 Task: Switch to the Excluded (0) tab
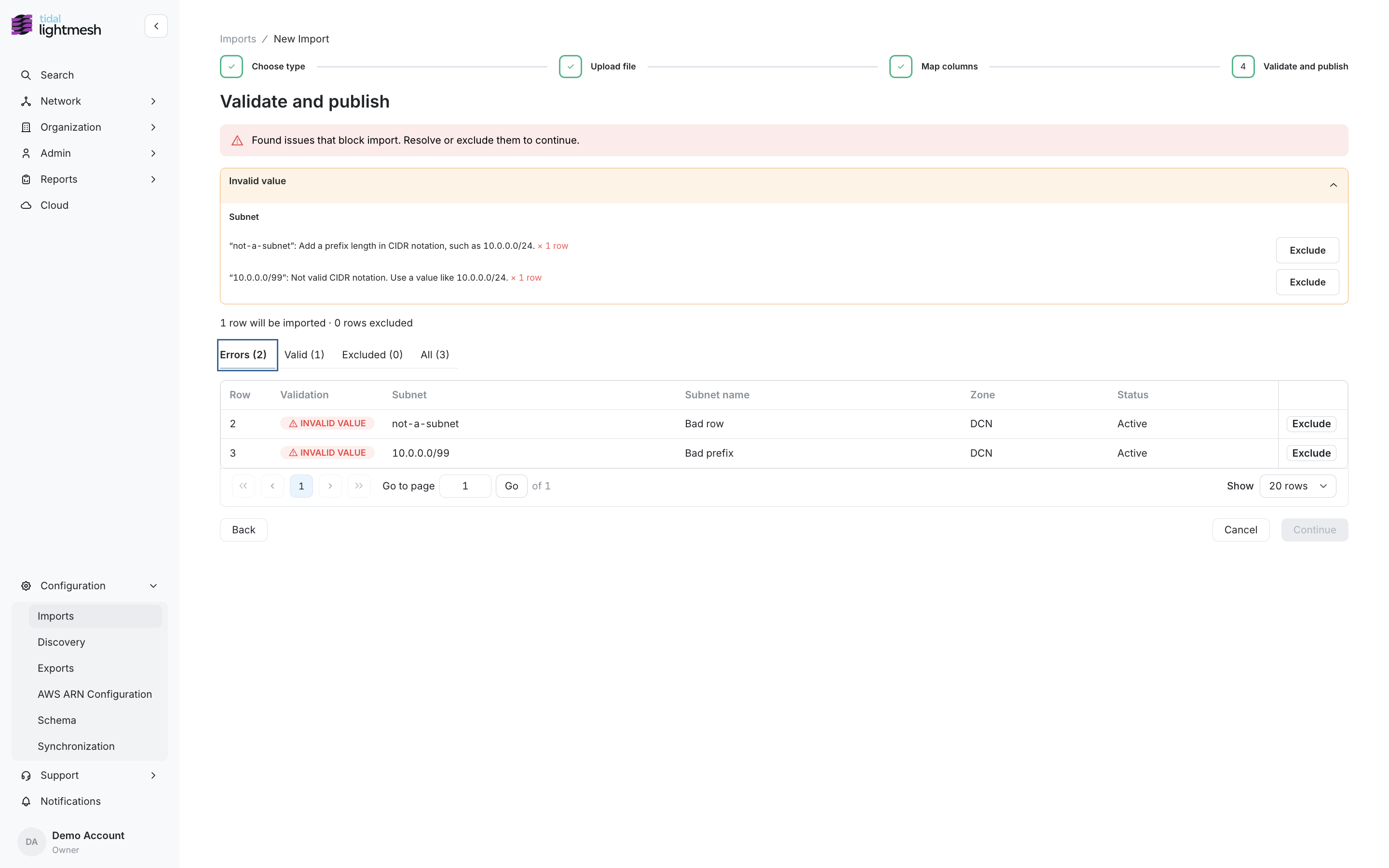point(372,355)
